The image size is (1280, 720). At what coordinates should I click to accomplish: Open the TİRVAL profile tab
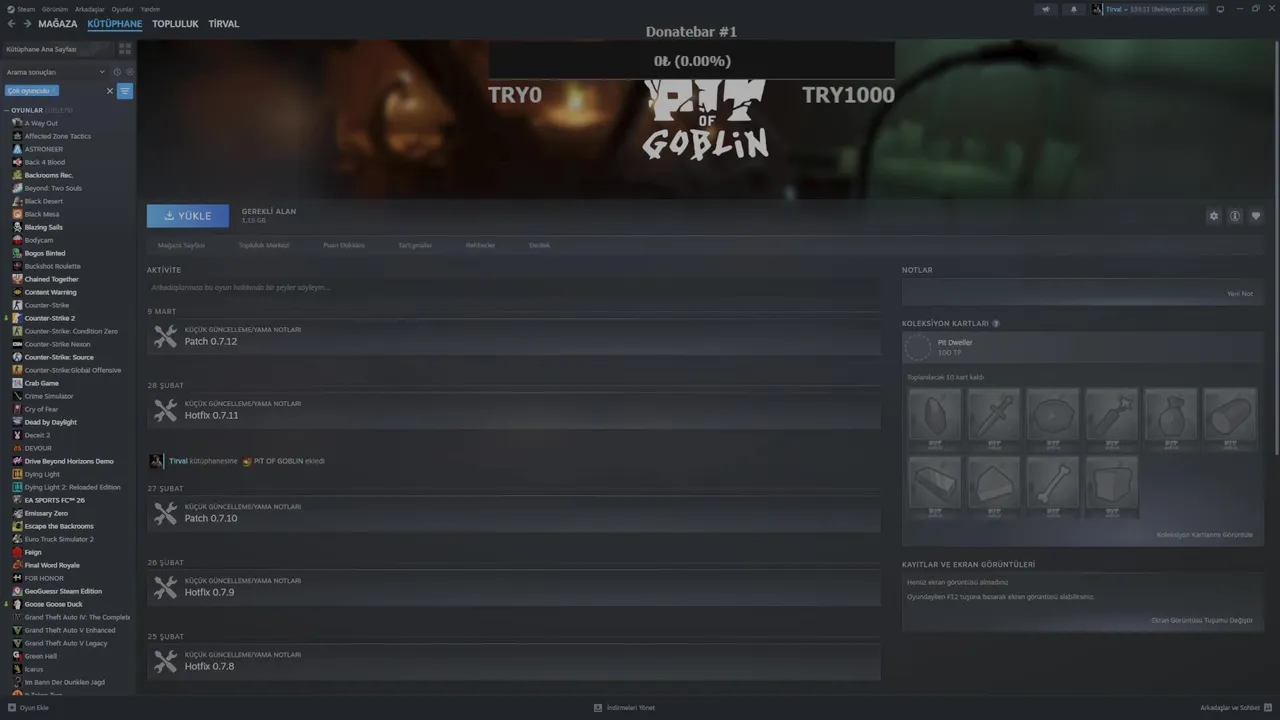click(x=224, y=24)
